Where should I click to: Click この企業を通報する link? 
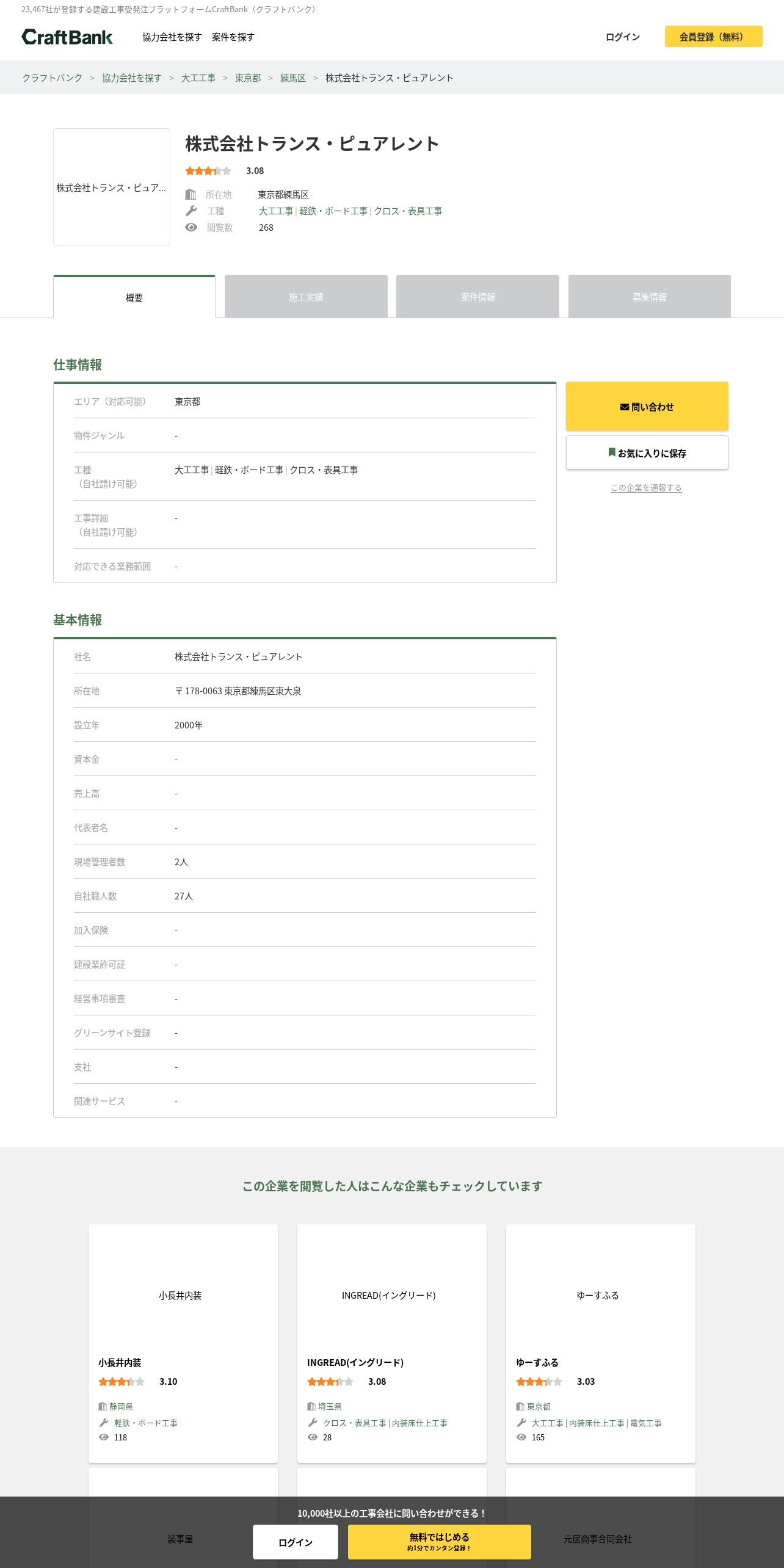[646, 488]
